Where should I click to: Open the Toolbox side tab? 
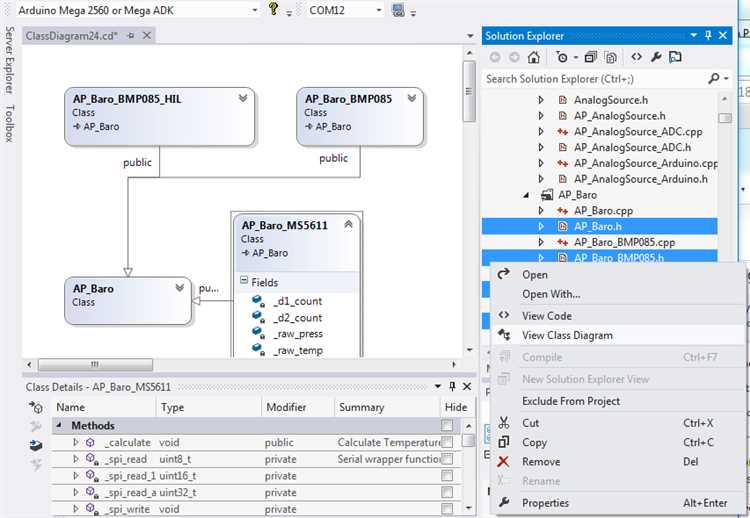(9, 123)
